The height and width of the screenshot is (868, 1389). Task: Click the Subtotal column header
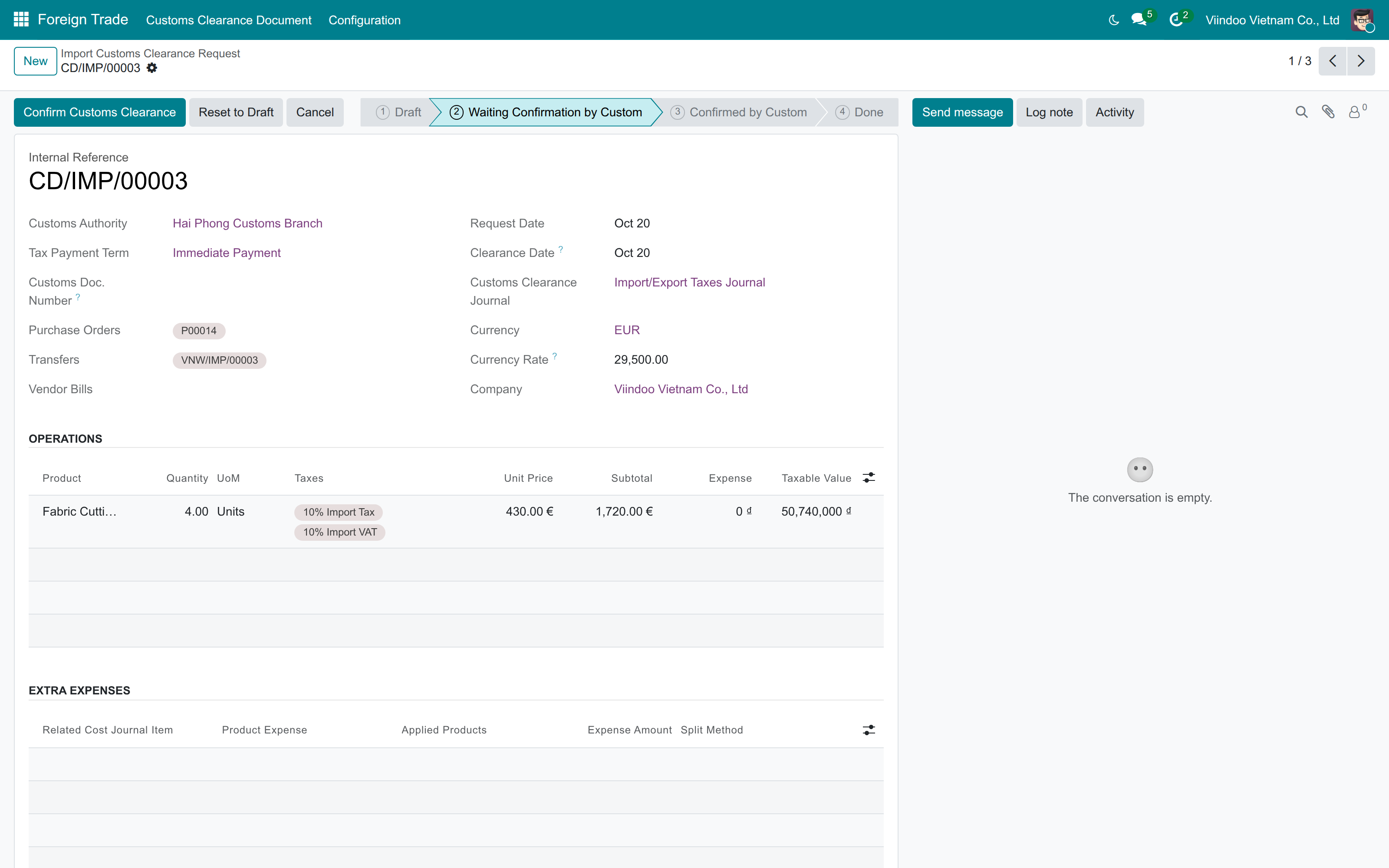632,478
